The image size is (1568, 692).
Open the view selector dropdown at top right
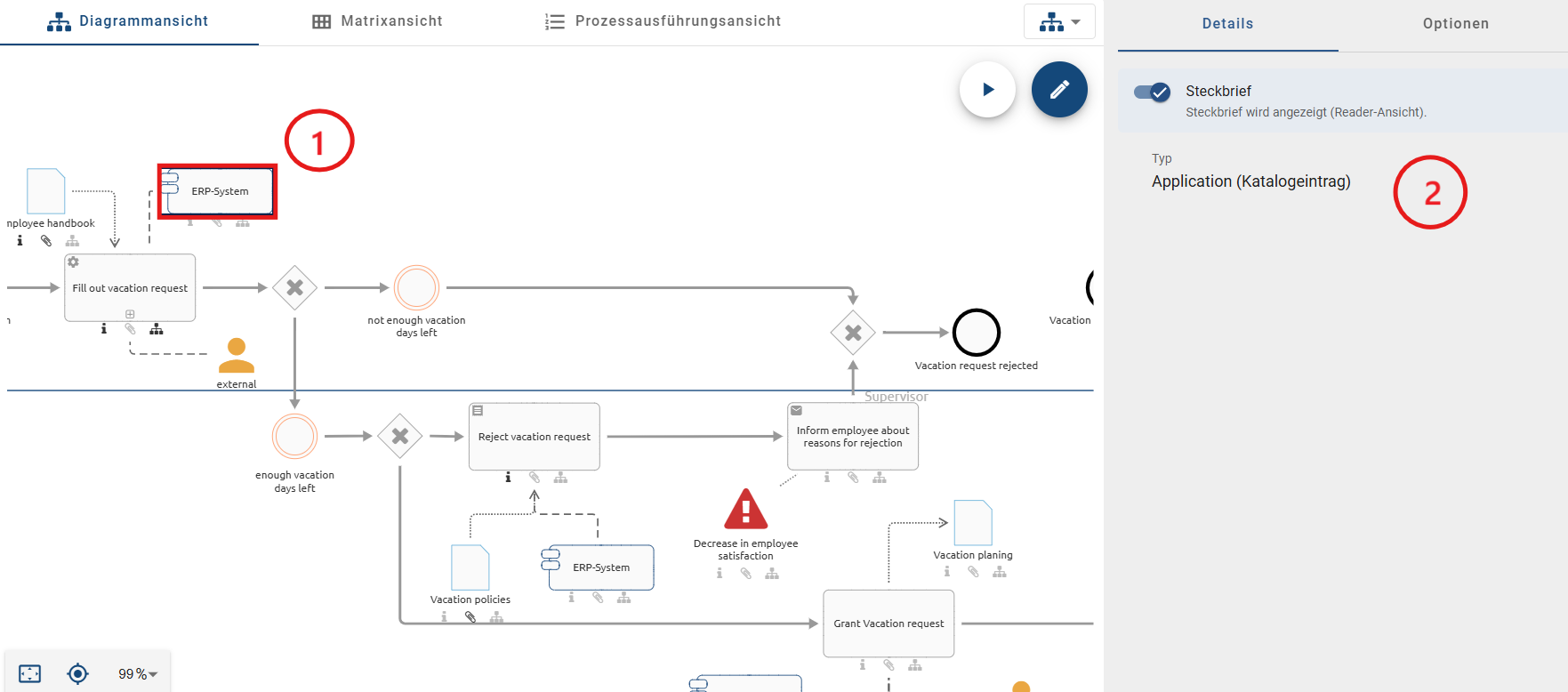click(1058, 22)
